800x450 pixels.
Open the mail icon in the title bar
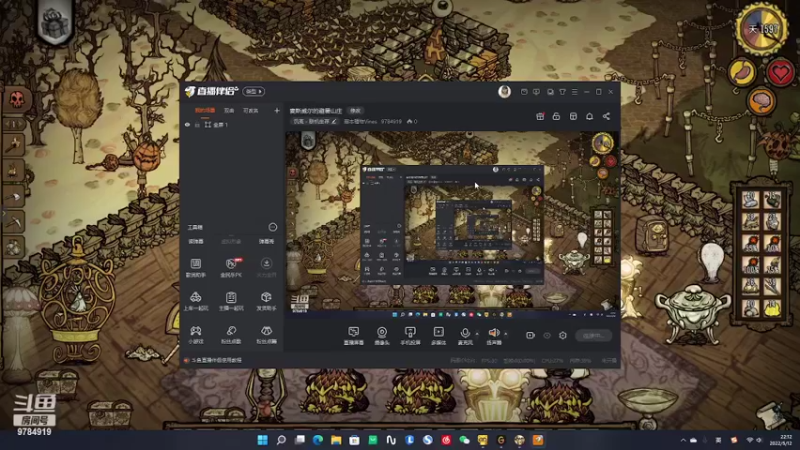tap(524, 92)
